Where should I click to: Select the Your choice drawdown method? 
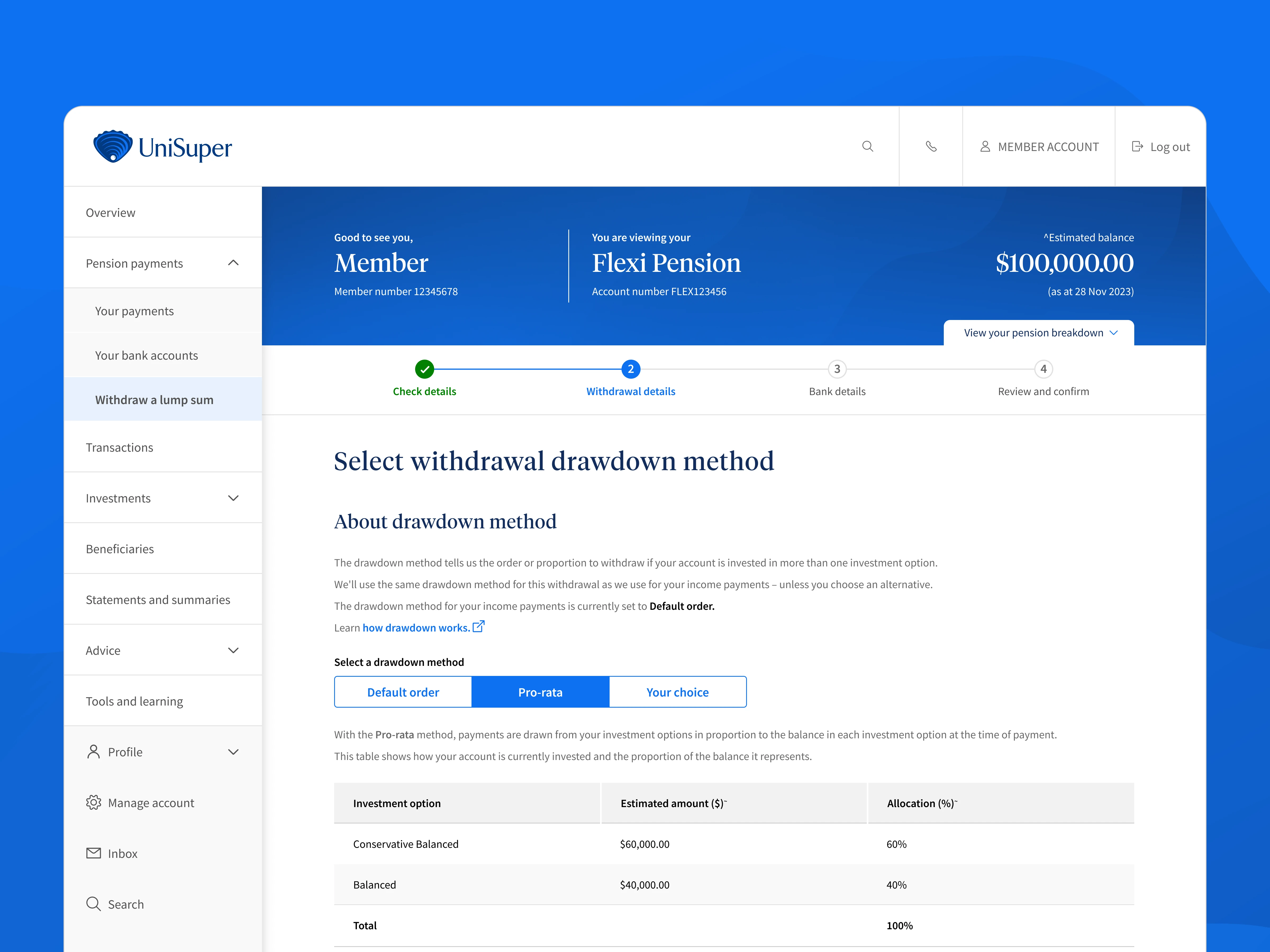point(678,692)
